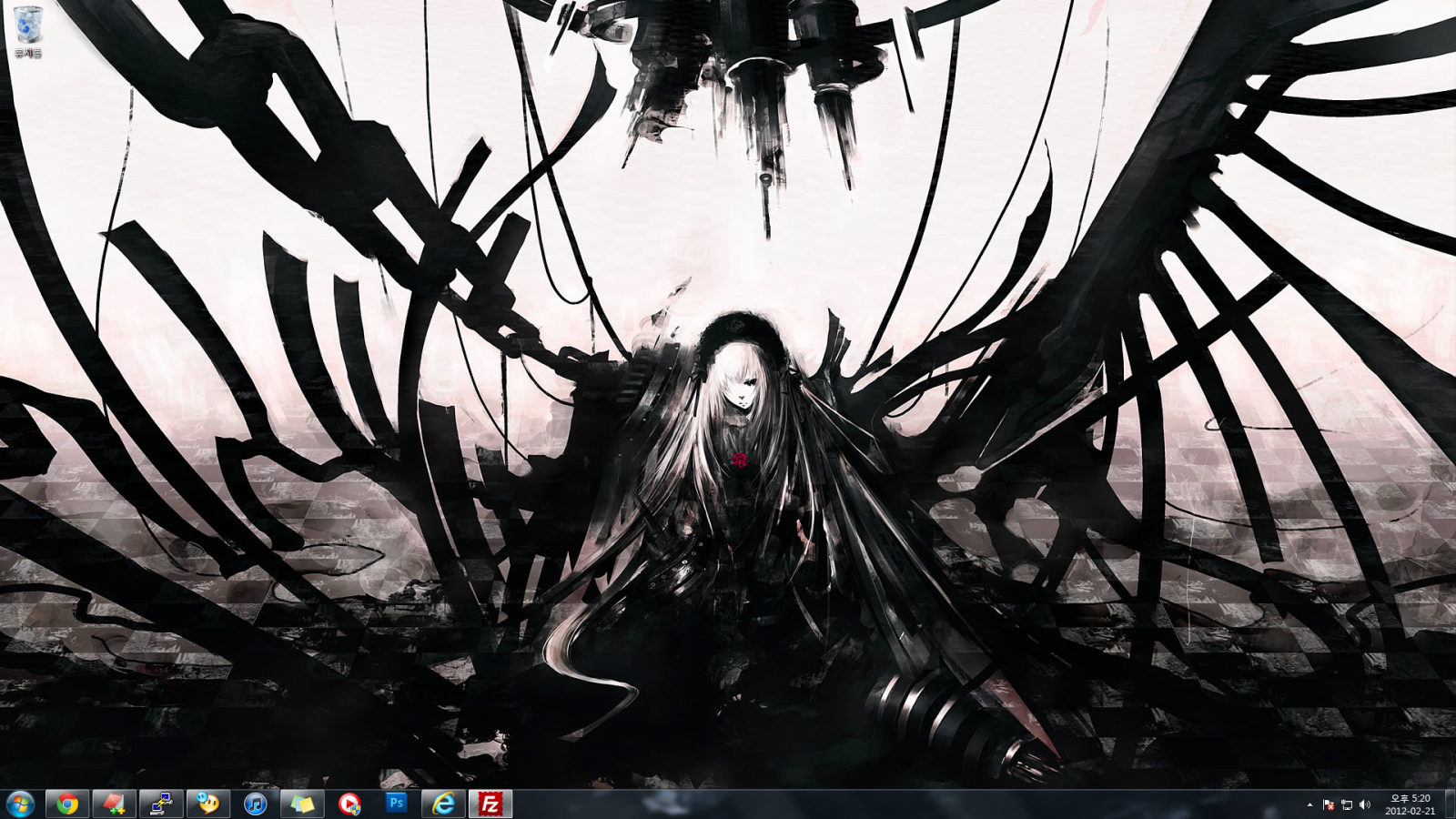
Task: Open the red notepad editor taskbar icon
Action: (x=114, y=804)
